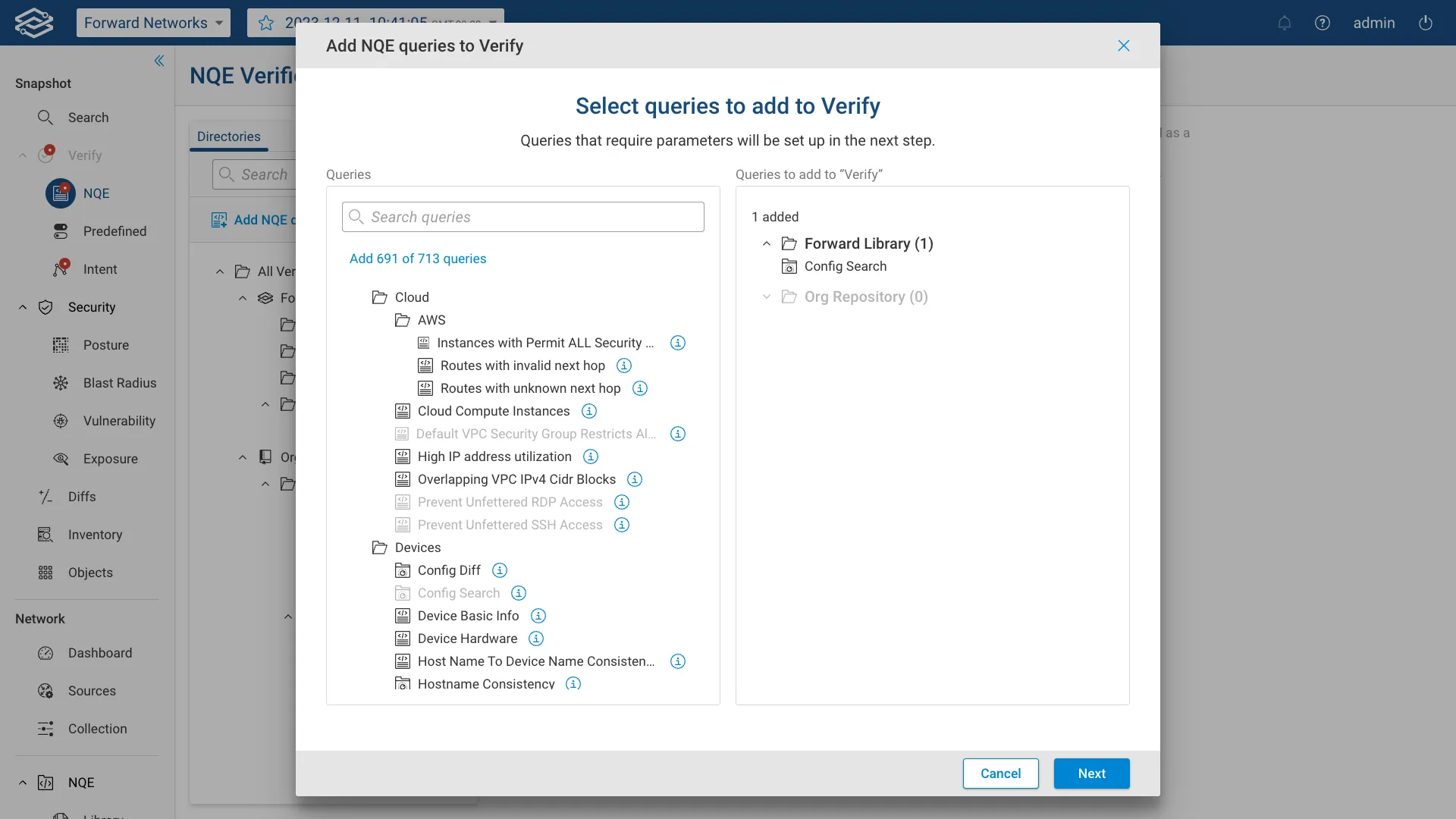Click info icon beside Cloud Compute Instances
Screen dimensions: 1456x819
(x=589, y=411)
